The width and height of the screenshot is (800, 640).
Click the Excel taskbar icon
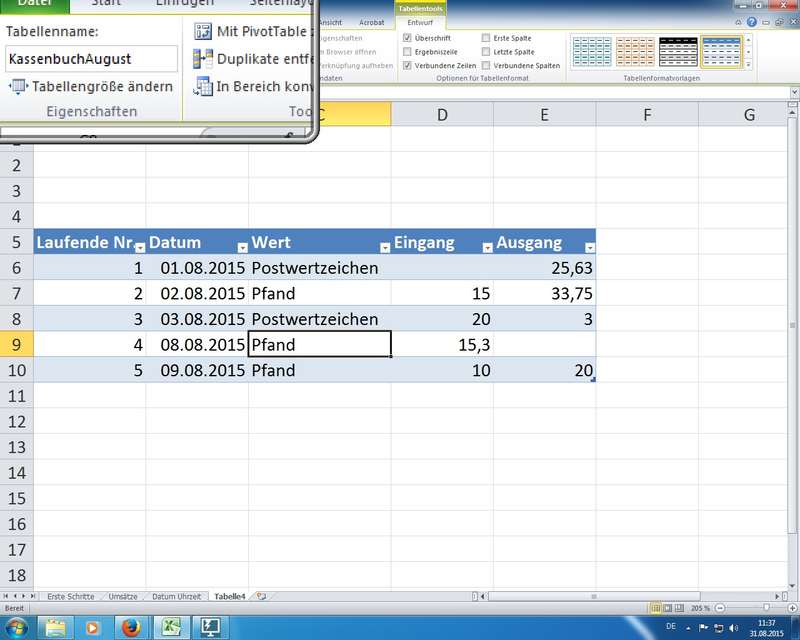pos(171,627)
